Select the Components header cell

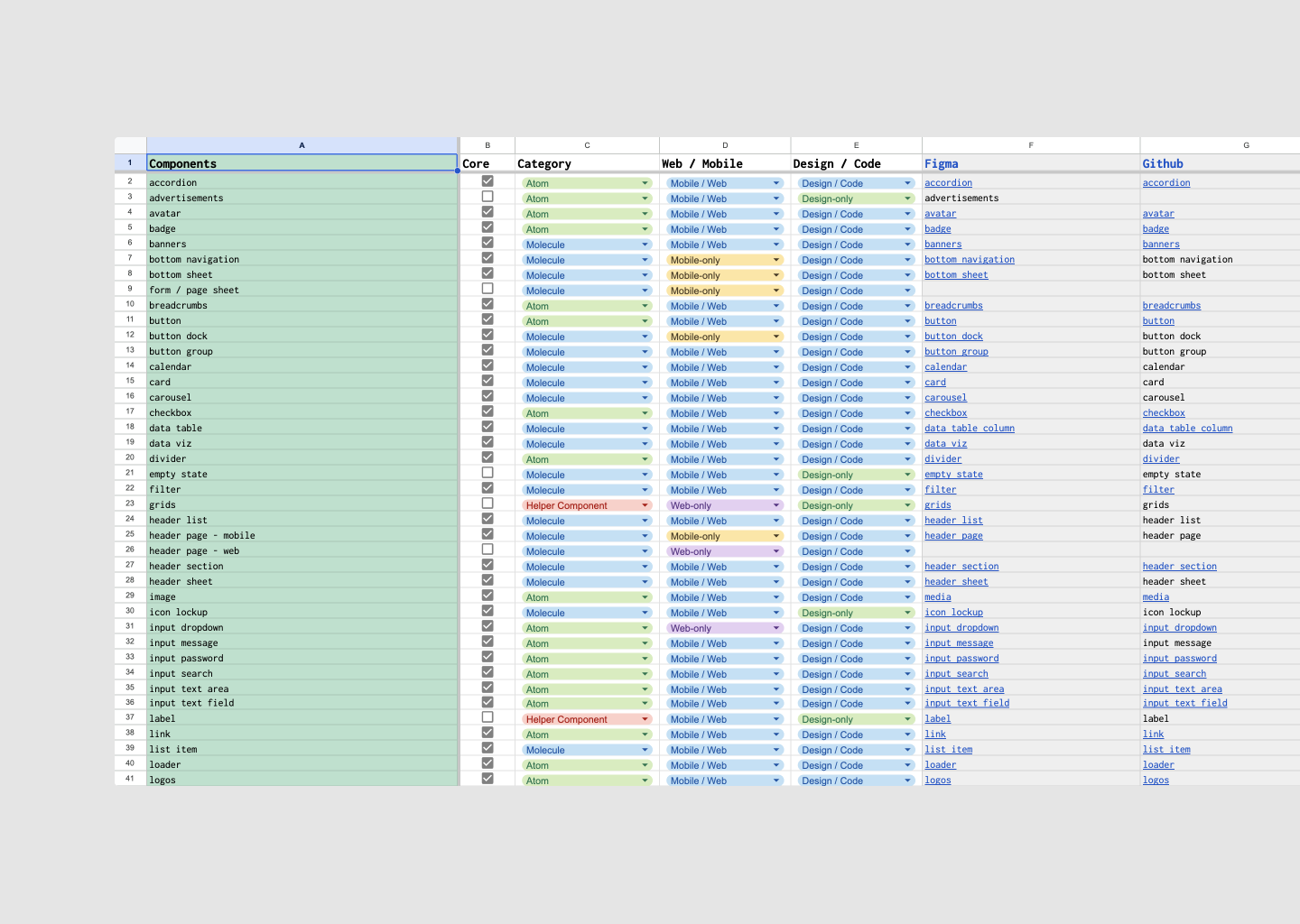(302, 163)
